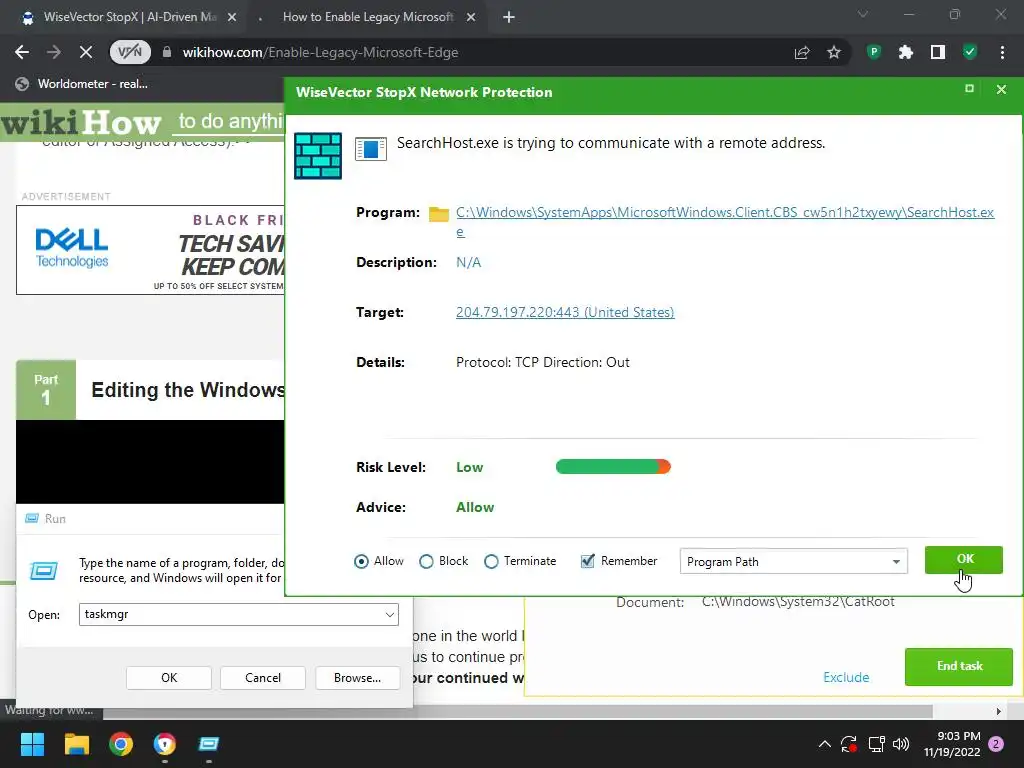Open the clock showing 9:03 PM
Image resolution: width=1024 pixels, height=768 pixels.
[952, 744]
